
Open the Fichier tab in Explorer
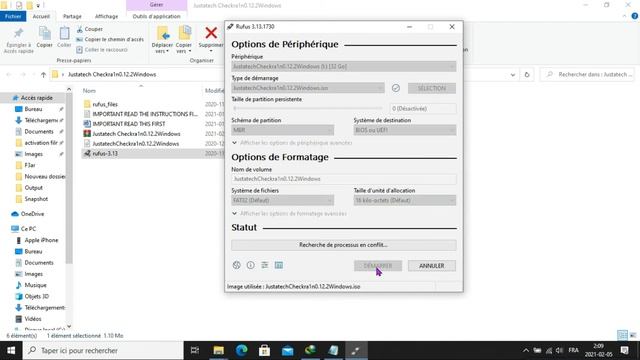tap(13, 16)
